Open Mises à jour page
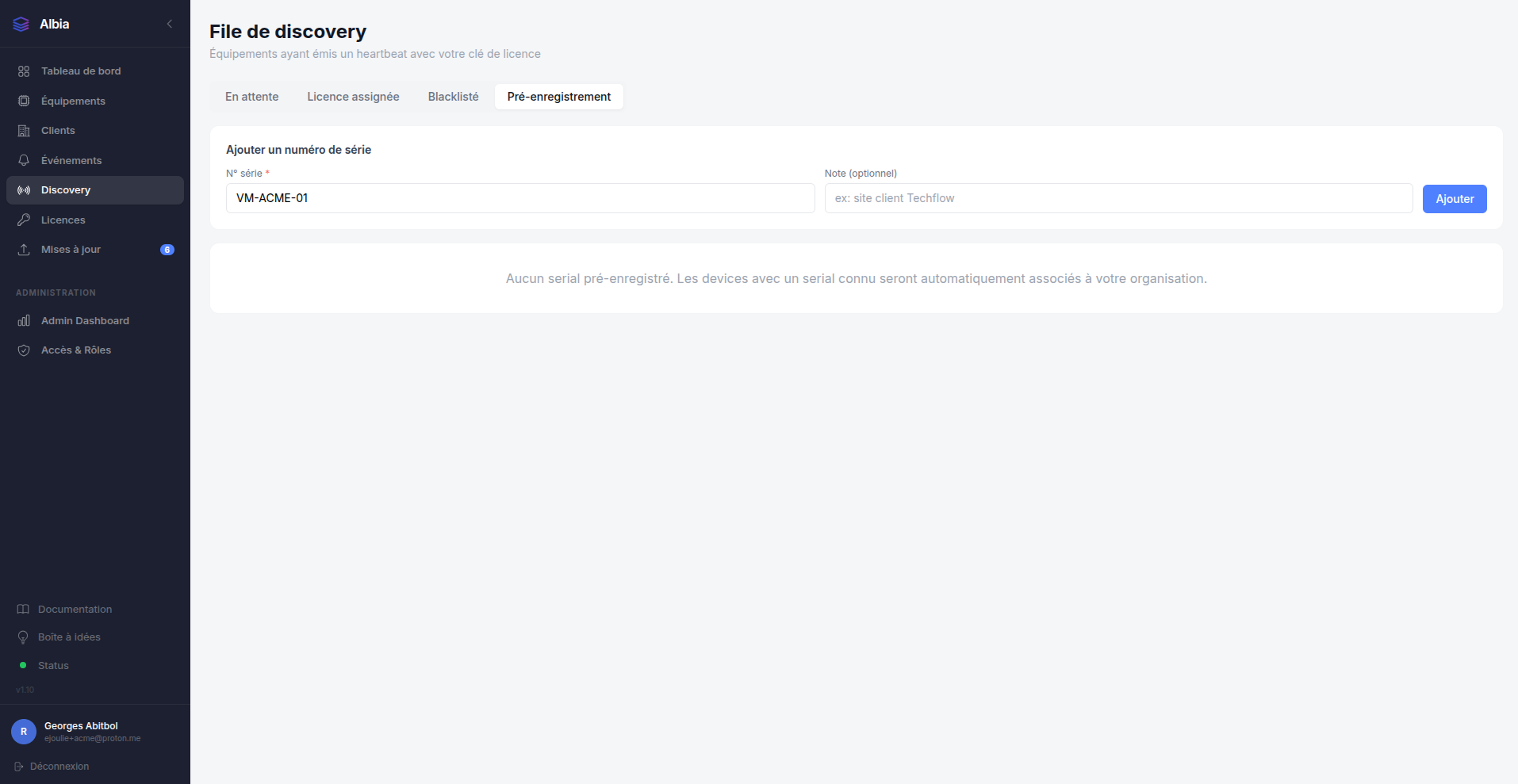1518x784 pixels. coord(95,250)
